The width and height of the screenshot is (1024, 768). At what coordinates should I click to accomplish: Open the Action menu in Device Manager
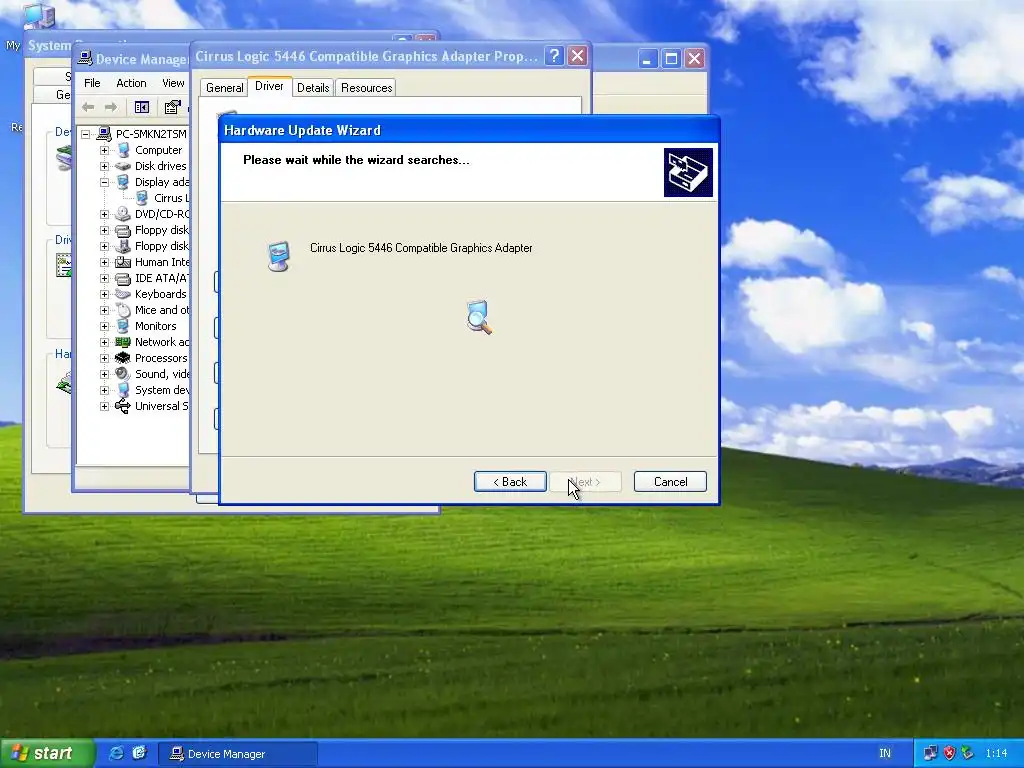point(131,83)
